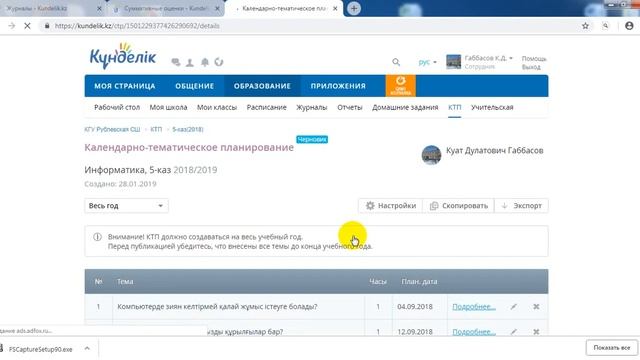Follow КГУ Рублевская СШ breadcrumb link
The image size is (640, 360).
[x=112, y=129]
